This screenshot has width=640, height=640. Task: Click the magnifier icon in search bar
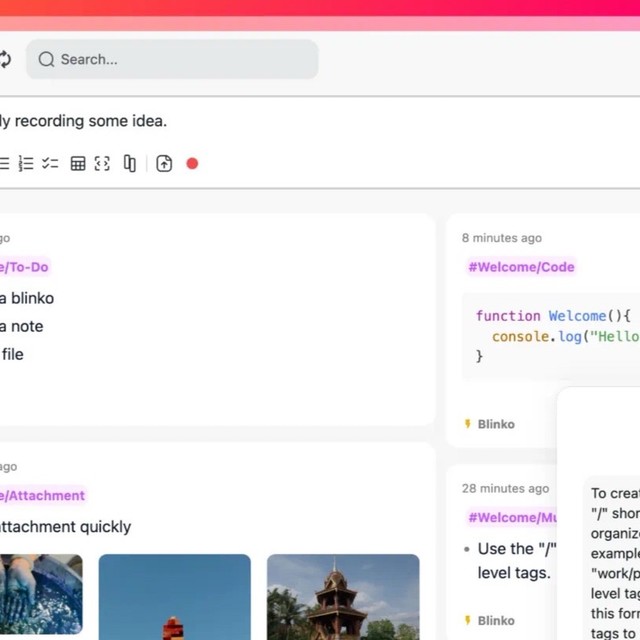46,59
